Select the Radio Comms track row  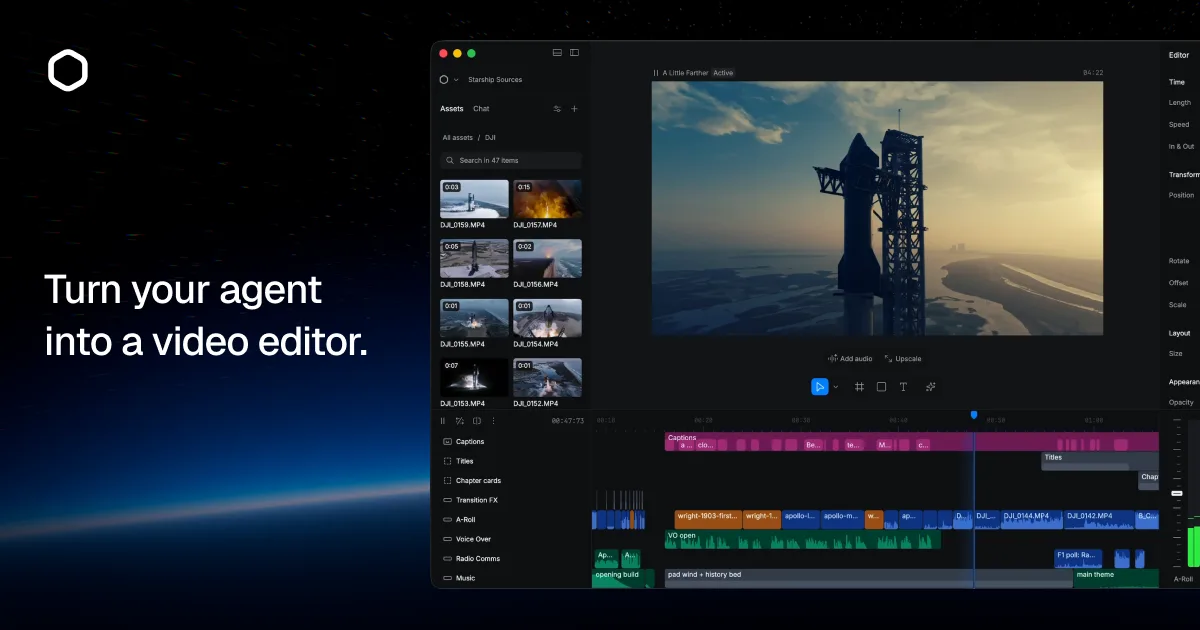click(511, 559)
